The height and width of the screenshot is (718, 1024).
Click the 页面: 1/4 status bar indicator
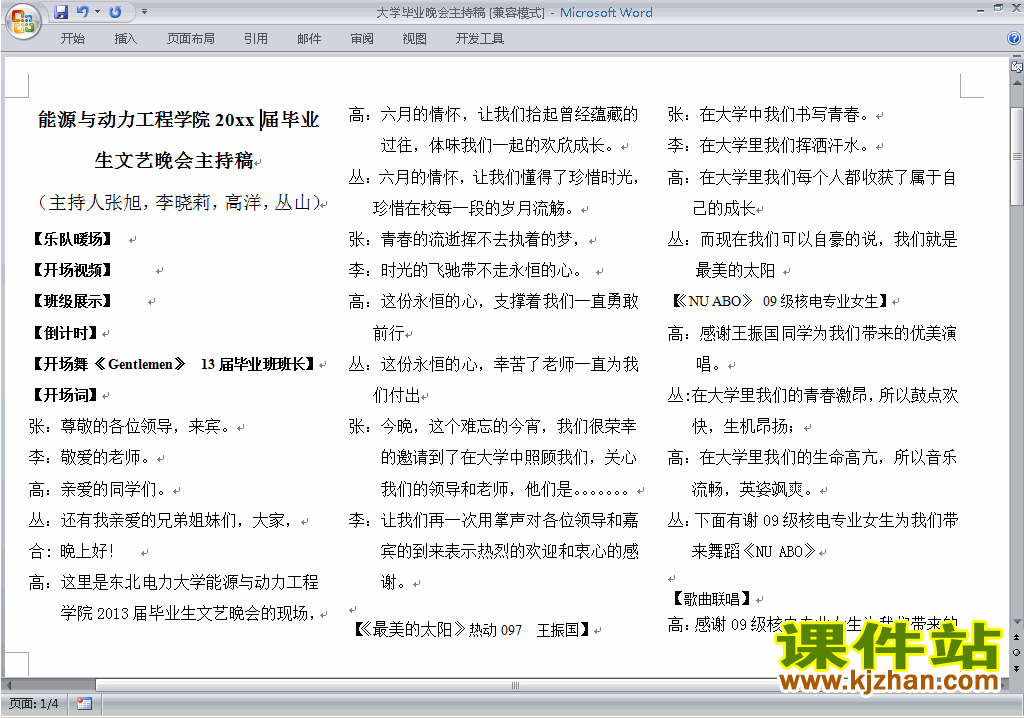pyautogui.click(x=33, y=704)
